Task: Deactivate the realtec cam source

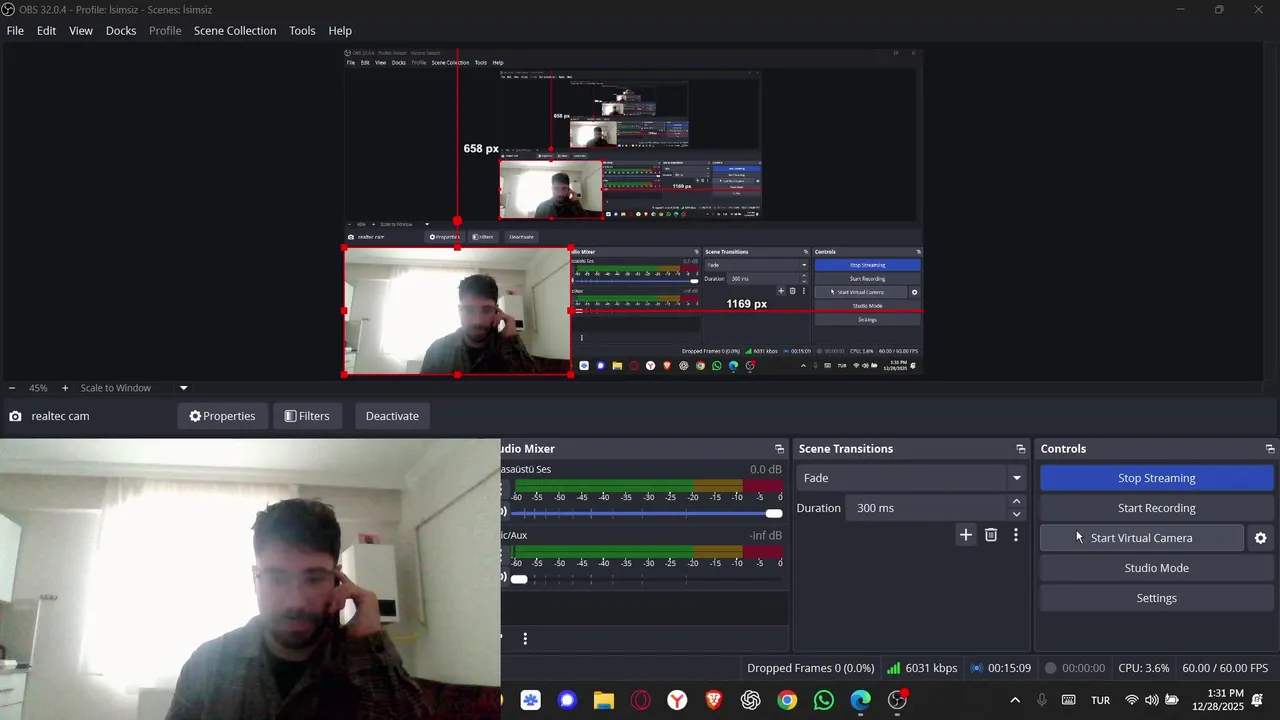Action: click(392, 416)
